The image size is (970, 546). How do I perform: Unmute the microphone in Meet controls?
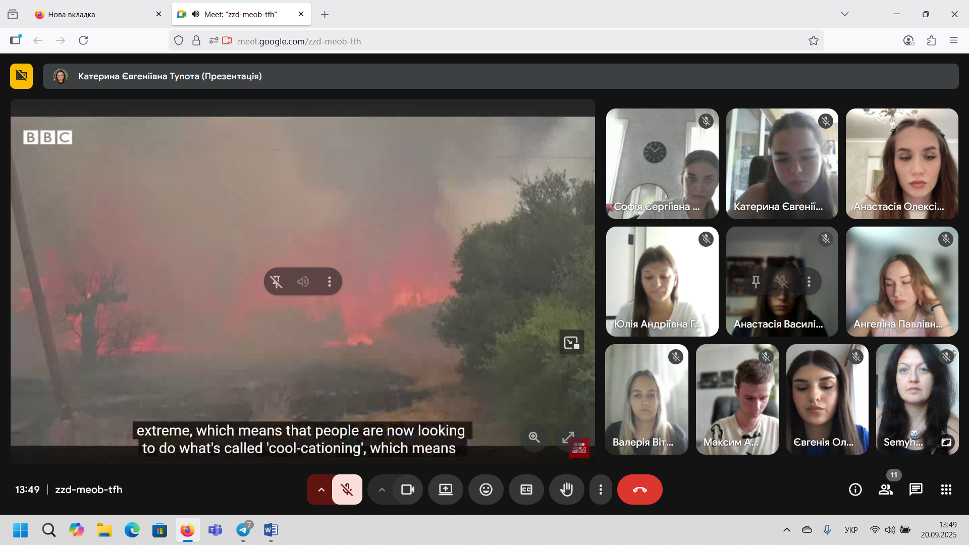[x=346, y=490]
